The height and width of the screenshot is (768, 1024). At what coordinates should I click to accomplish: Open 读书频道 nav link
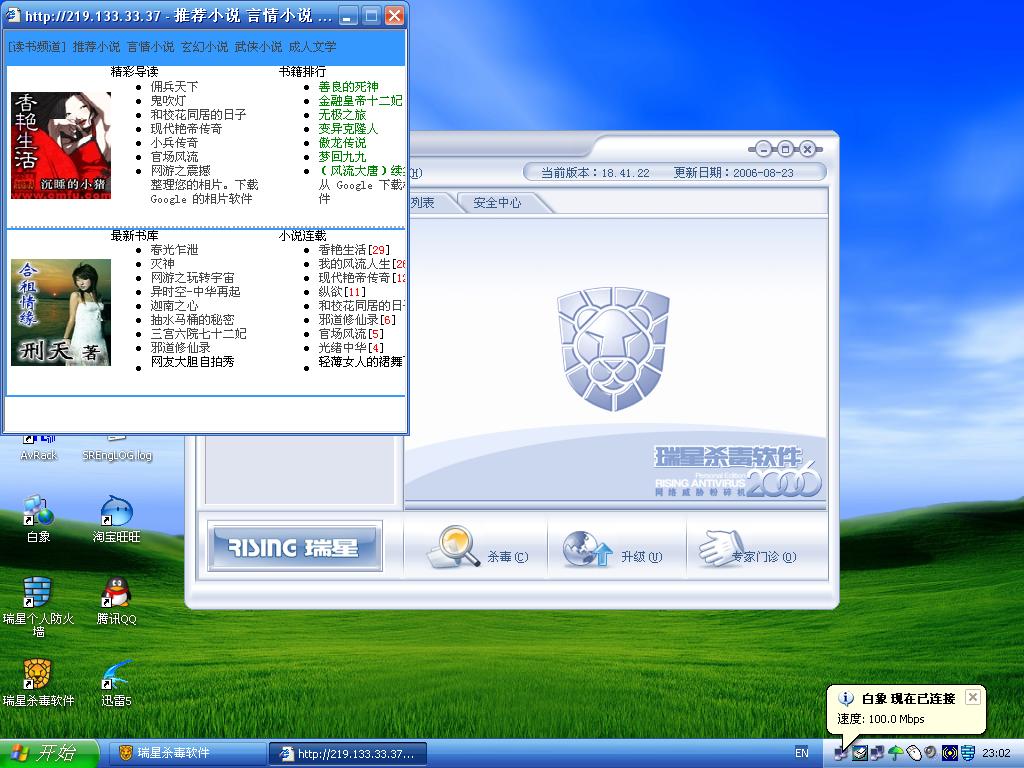coord(37,46)
